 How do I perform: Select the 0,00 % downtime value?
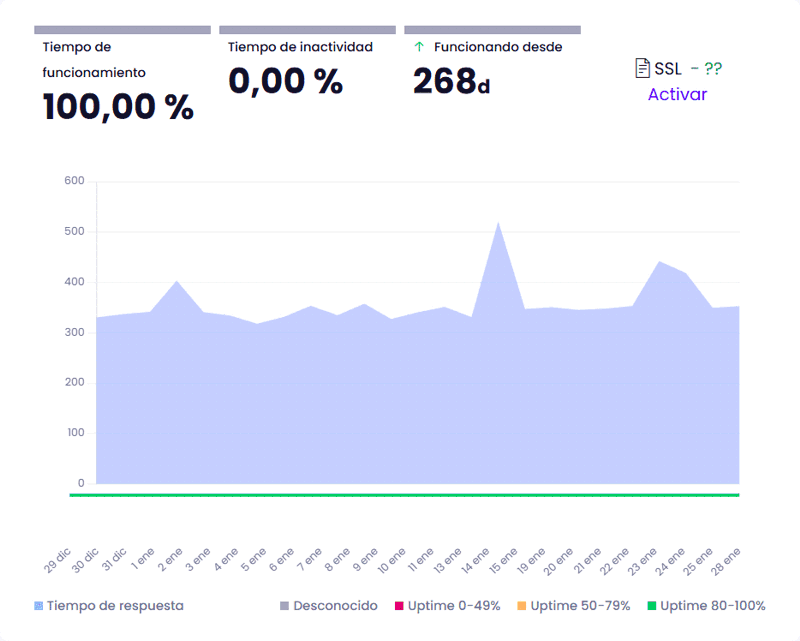285,80
